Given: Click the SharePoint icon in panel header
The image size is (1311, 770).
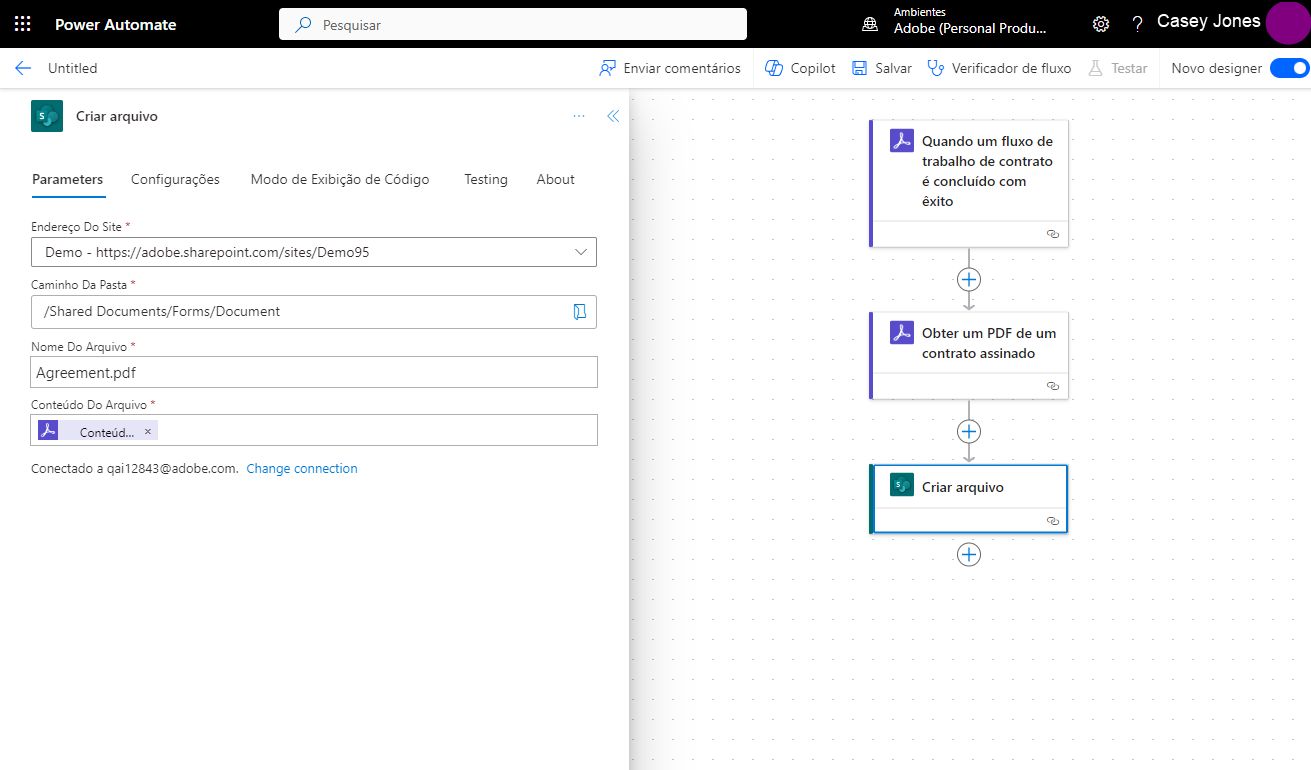Looking at the screenshot, I should click(x=47, y=116).
